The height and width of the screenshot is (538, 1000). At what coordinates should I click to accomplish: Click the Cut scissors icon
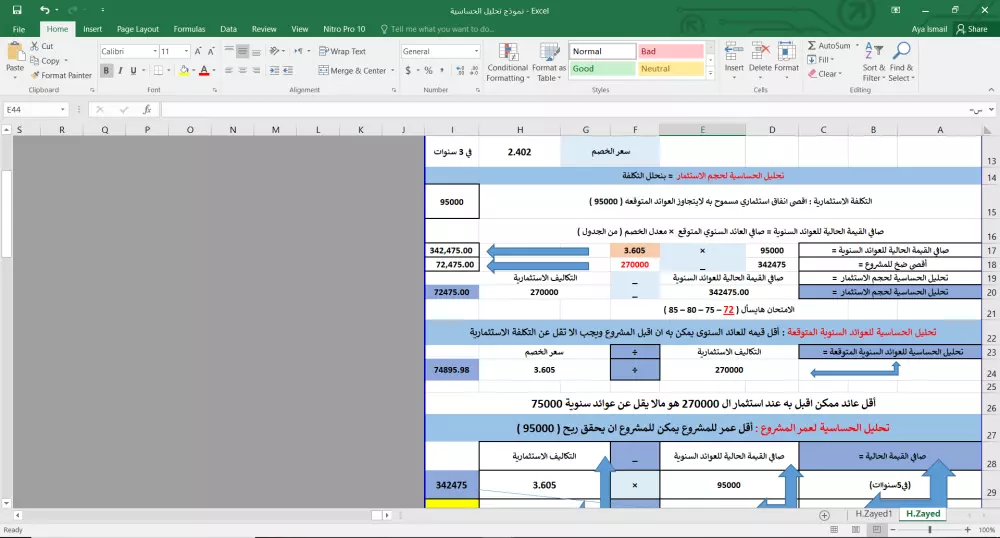click(34, 47)
